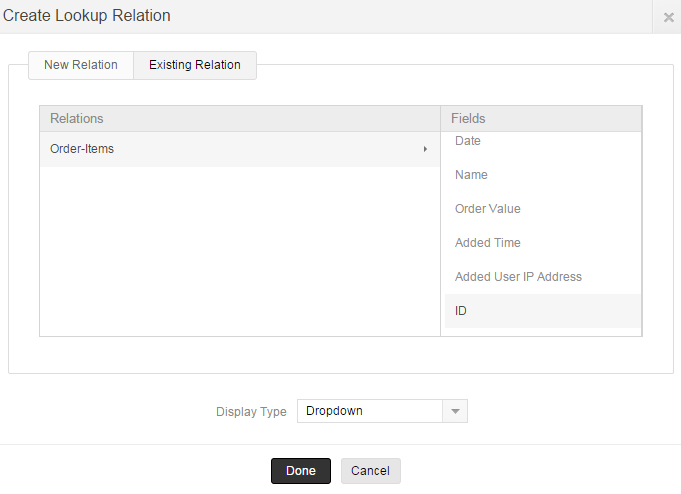Click the empty area below Order-Items
Screen dimensions: 681x494
[x=240, y=250]
